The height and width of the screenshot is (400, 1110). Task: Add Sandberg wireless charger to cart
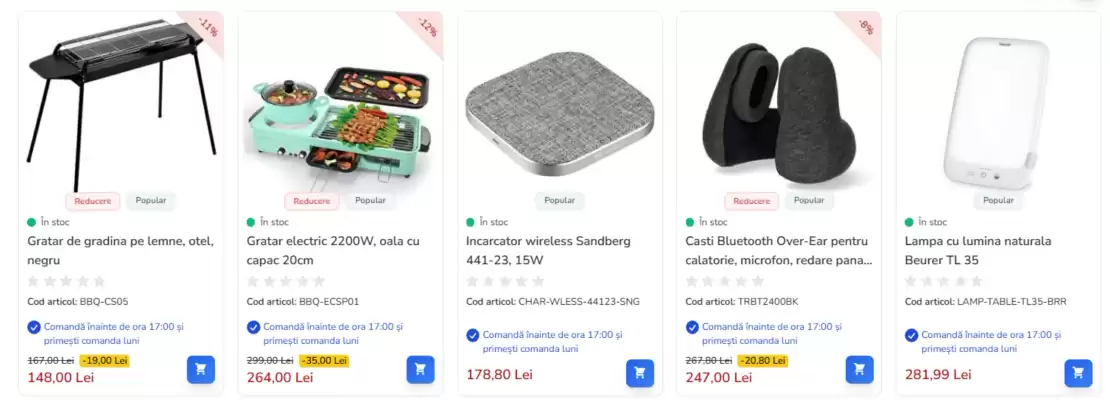[x=640, y=373]
